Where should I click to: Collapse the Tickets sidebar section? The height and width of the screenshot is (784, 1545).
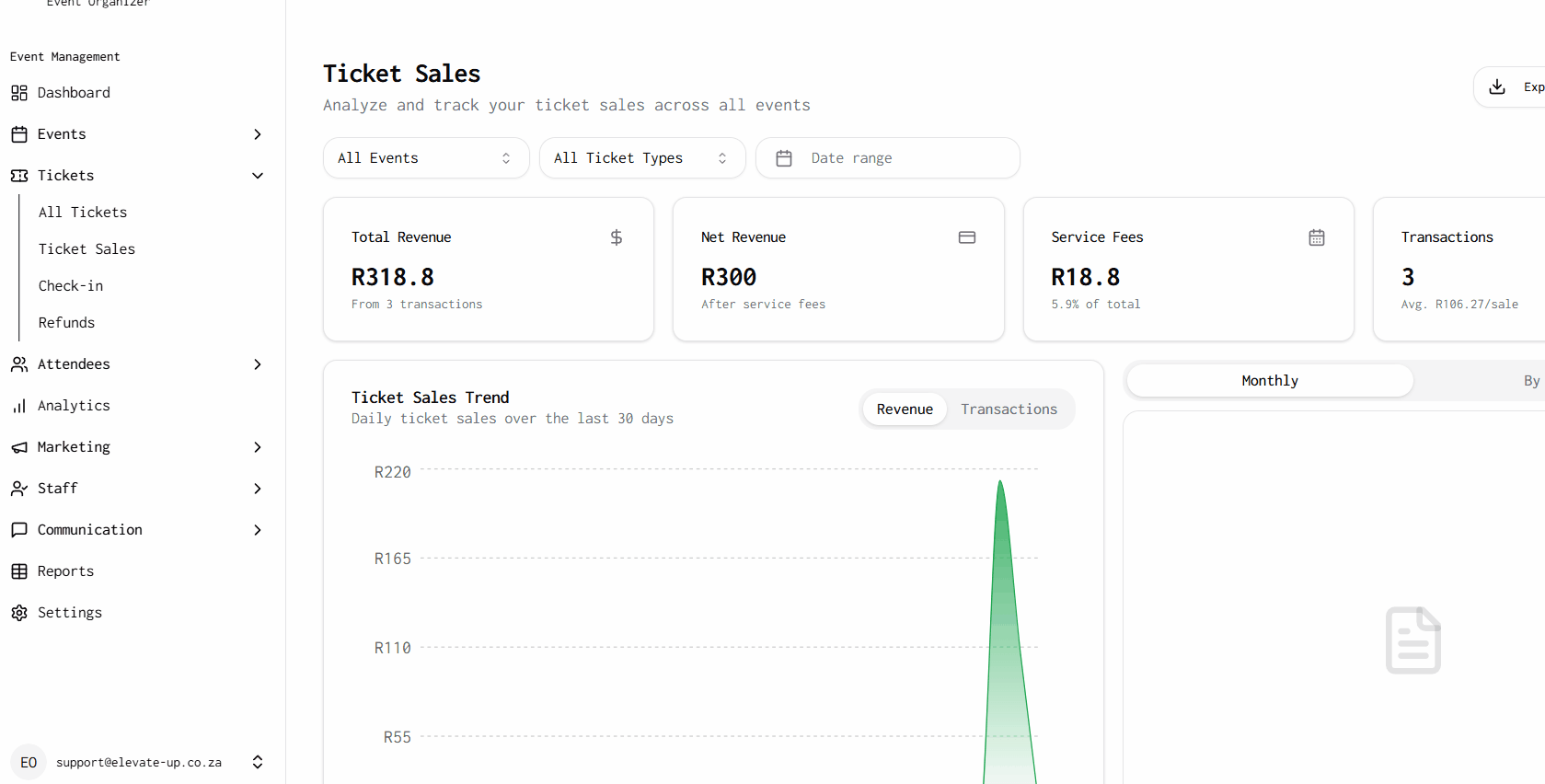pyautogui.click(x=258, y=176)
